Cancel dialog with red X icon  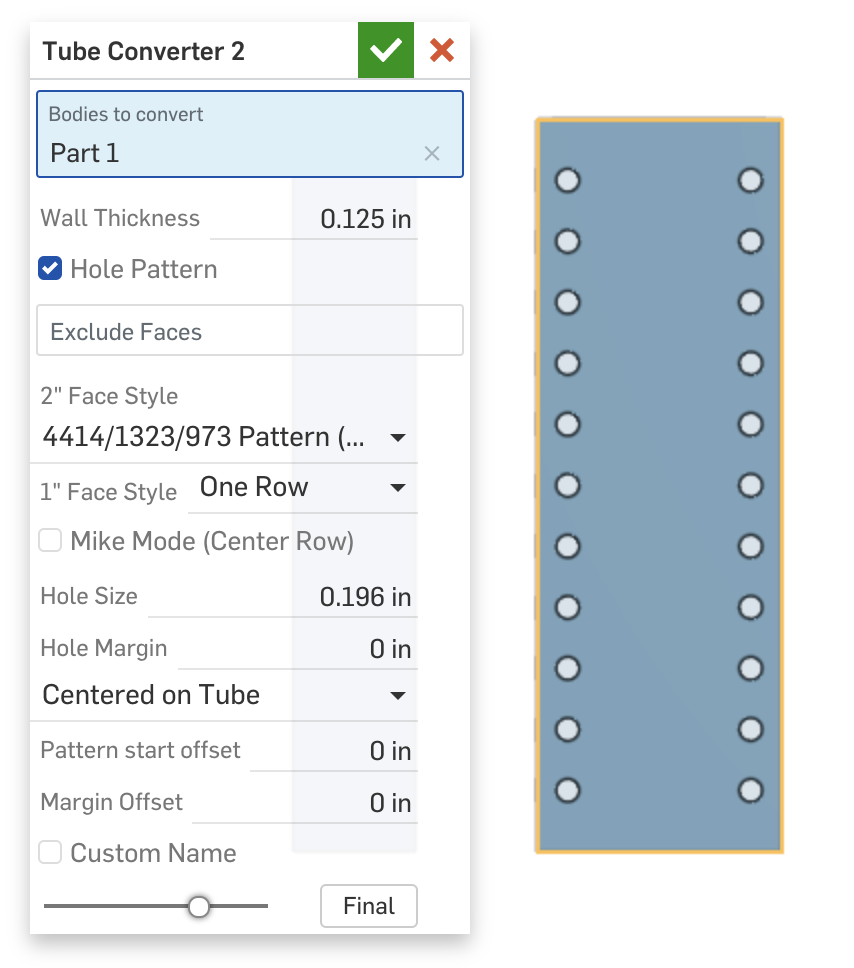coord(442,50)
